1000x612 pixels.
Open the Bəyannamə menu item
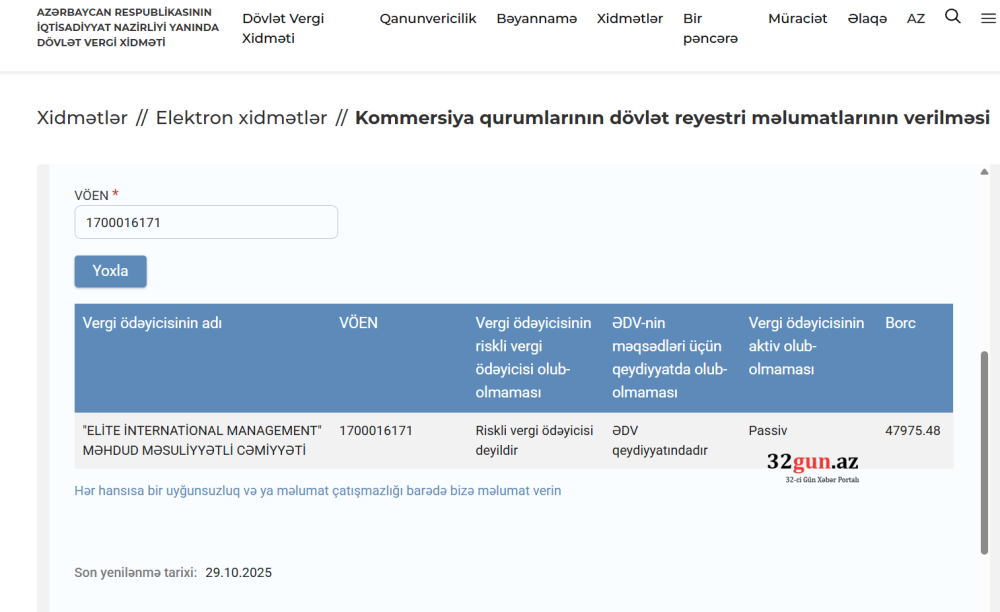pos(536,18)
